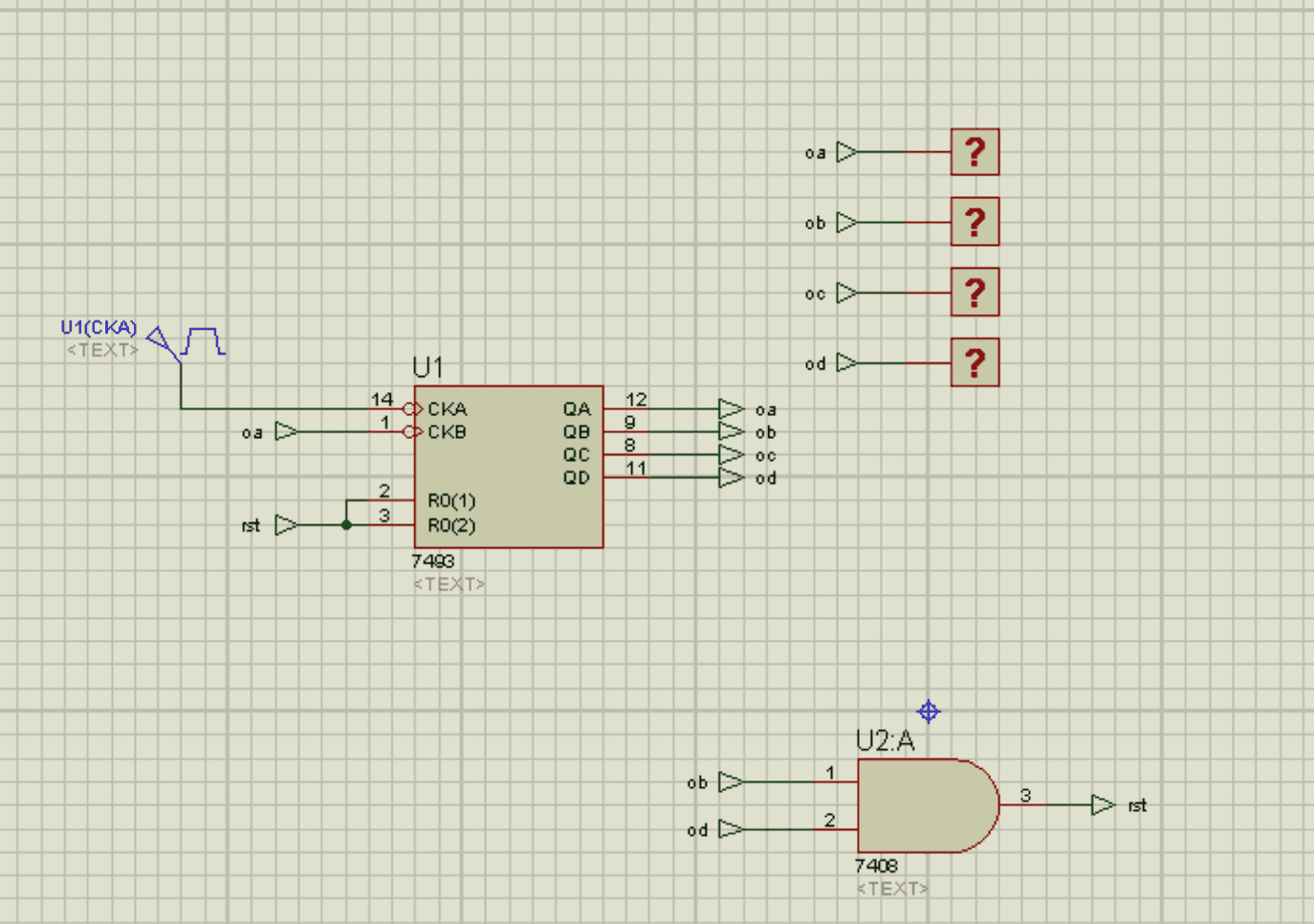Viewport: 1314px width, 924px height.
Task: Click the ob input terminal on AND gate
Action: 730,781
